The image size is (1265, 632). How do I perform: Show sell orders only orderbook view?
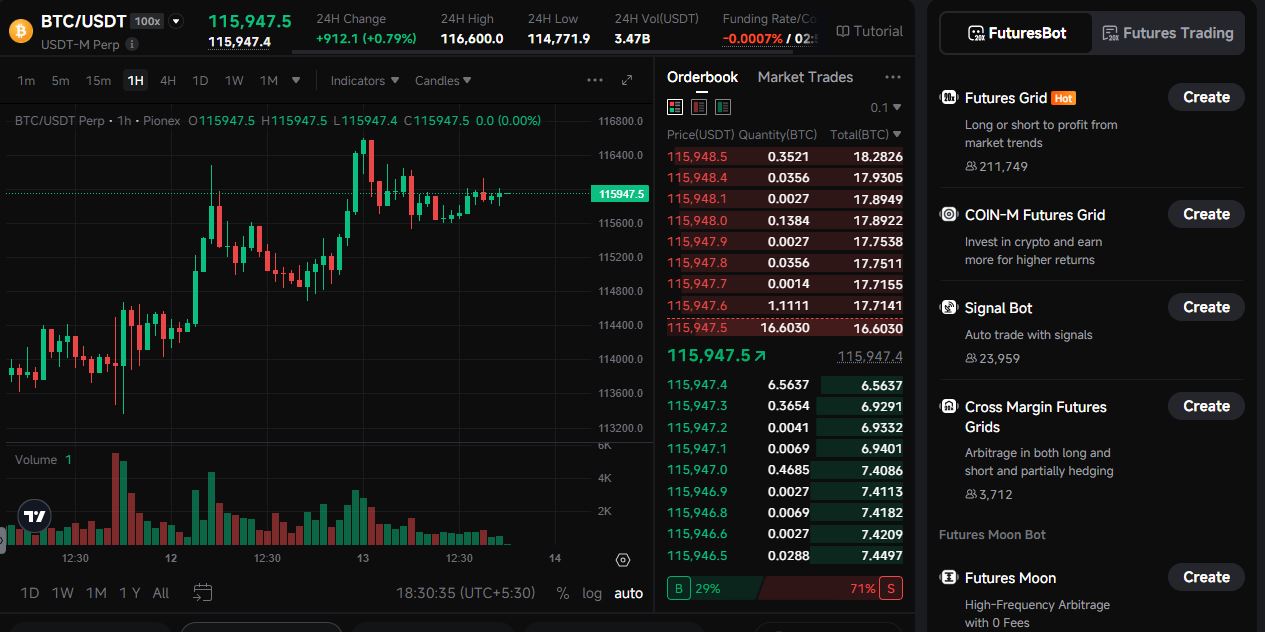(x=699, y=107)
